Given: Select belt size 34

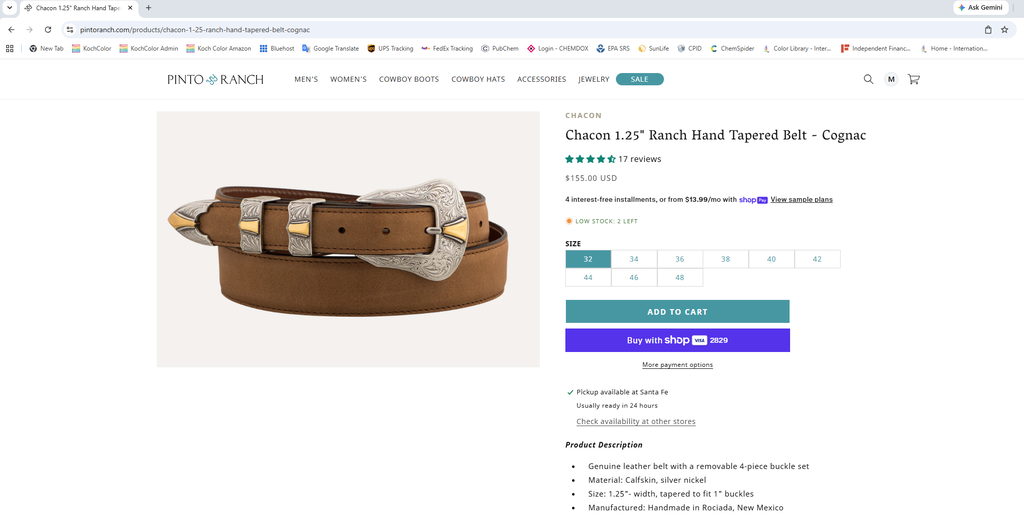Looking at the screenshot, I should (634, 259).
